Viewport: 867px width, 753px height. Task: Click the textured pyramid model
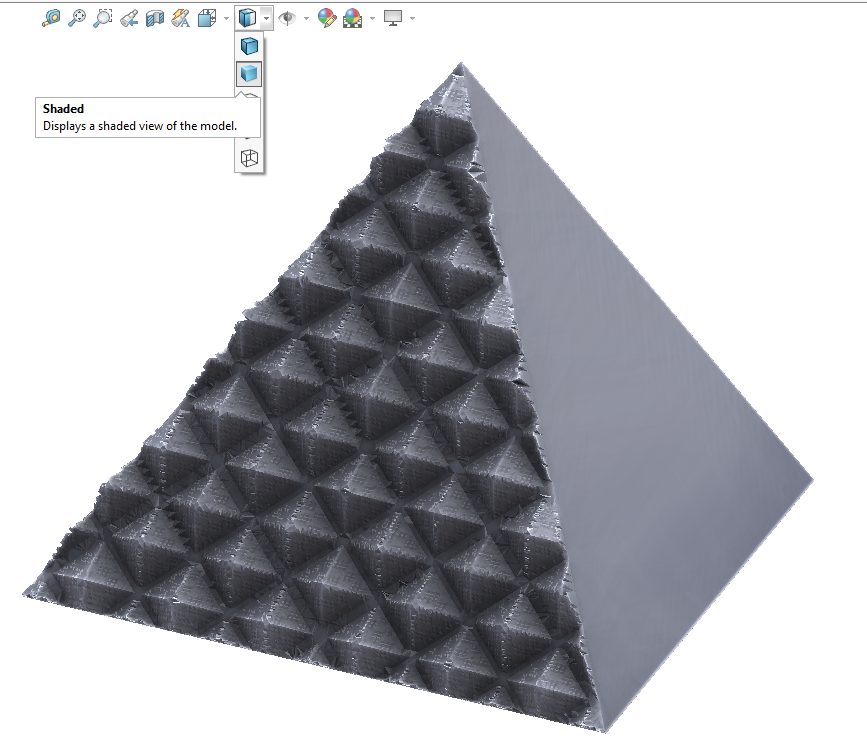point(350,450)
